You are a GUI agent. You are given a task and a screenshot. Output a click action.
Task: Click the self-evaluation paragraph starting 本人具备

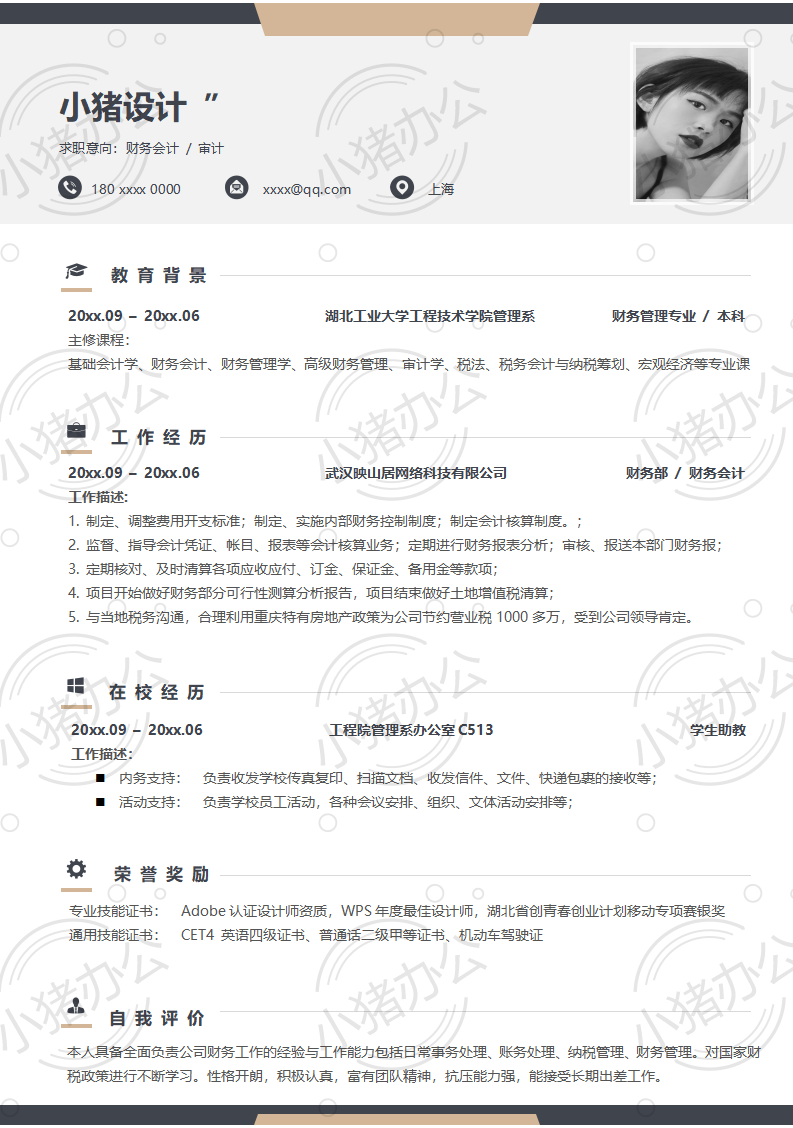click(x=414, y=1064)
